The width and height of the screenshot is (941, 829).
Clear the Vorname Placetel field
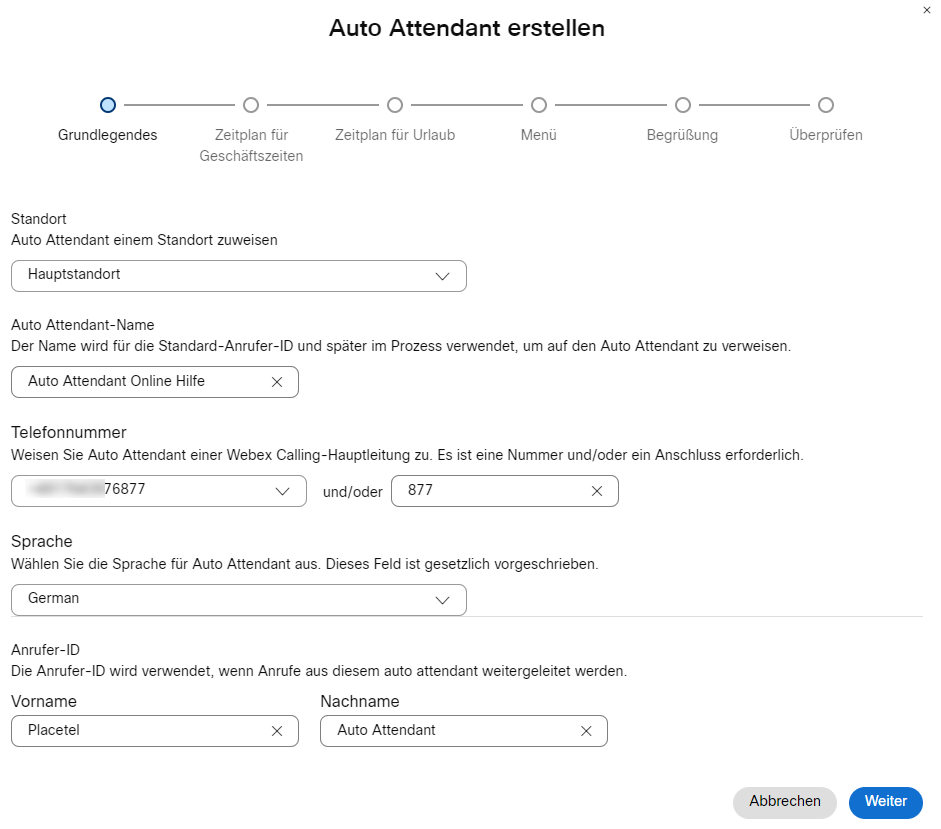coord(277,731)
